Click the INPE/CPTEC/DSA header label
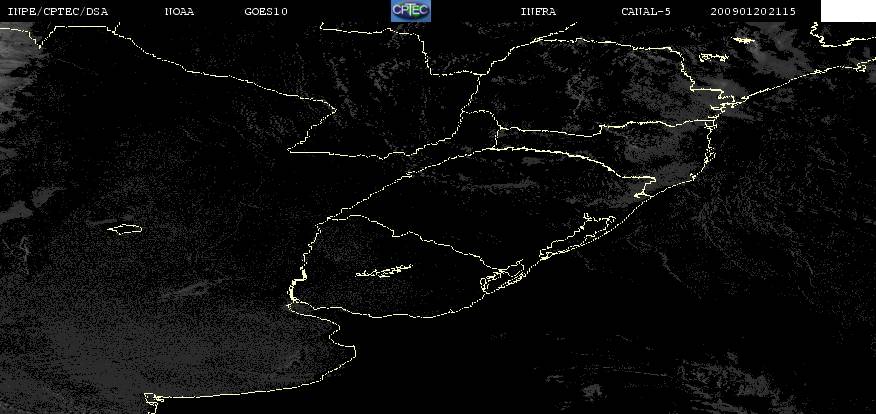876x414 pixels. pos(58,11)
